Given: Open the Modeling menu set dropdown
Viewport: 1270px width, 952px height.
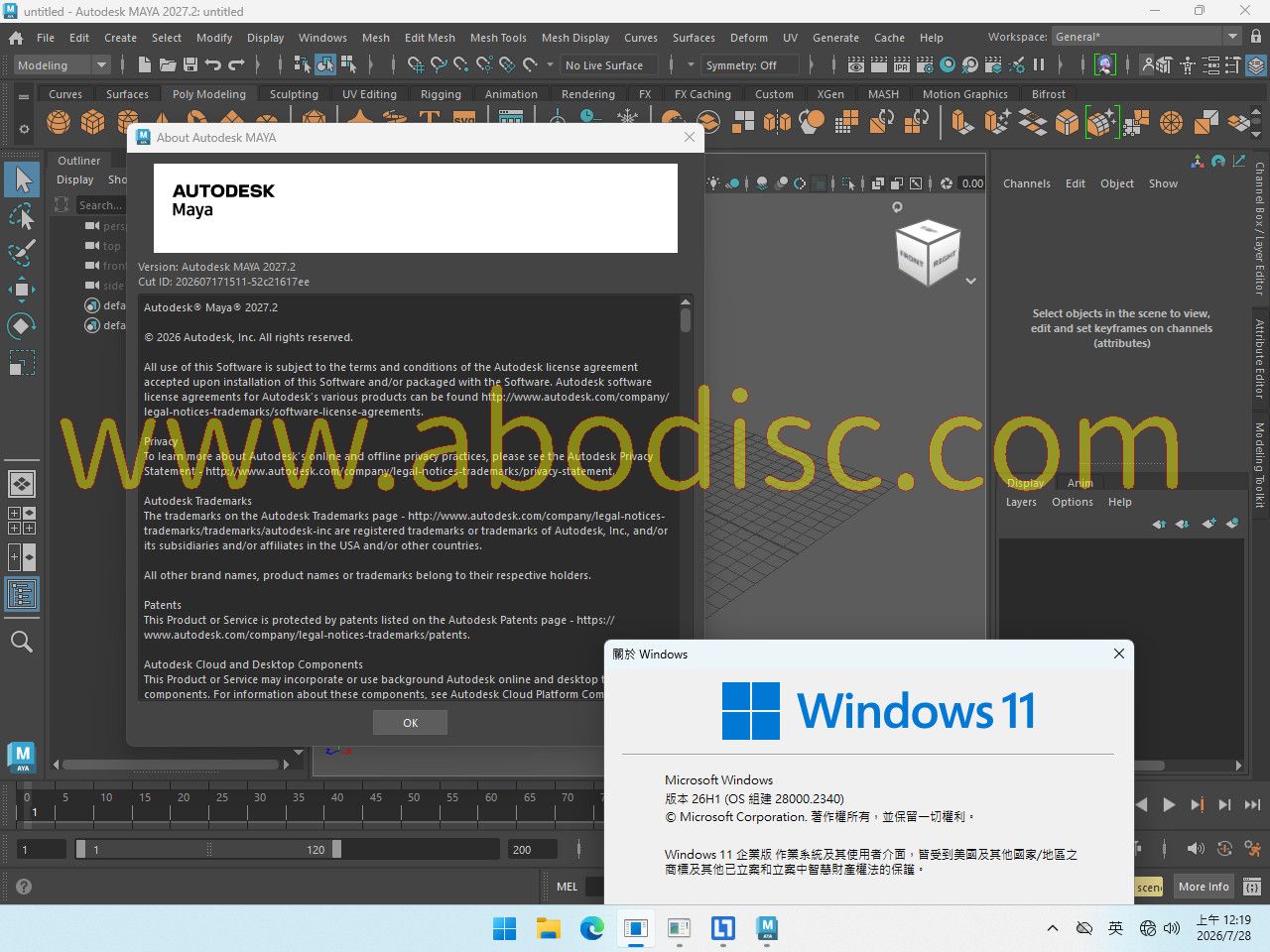Looking at the screenshot, I should (63, 64).
